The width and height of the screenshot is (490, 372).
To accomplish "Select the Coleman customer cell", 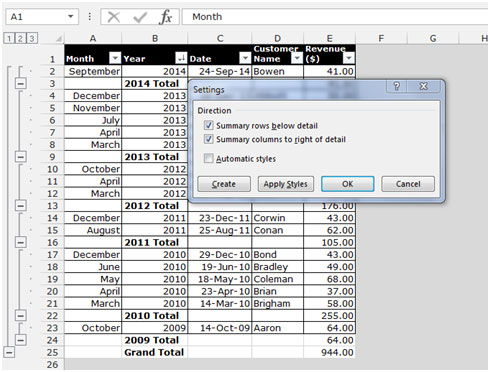I will tap(278, 279).
